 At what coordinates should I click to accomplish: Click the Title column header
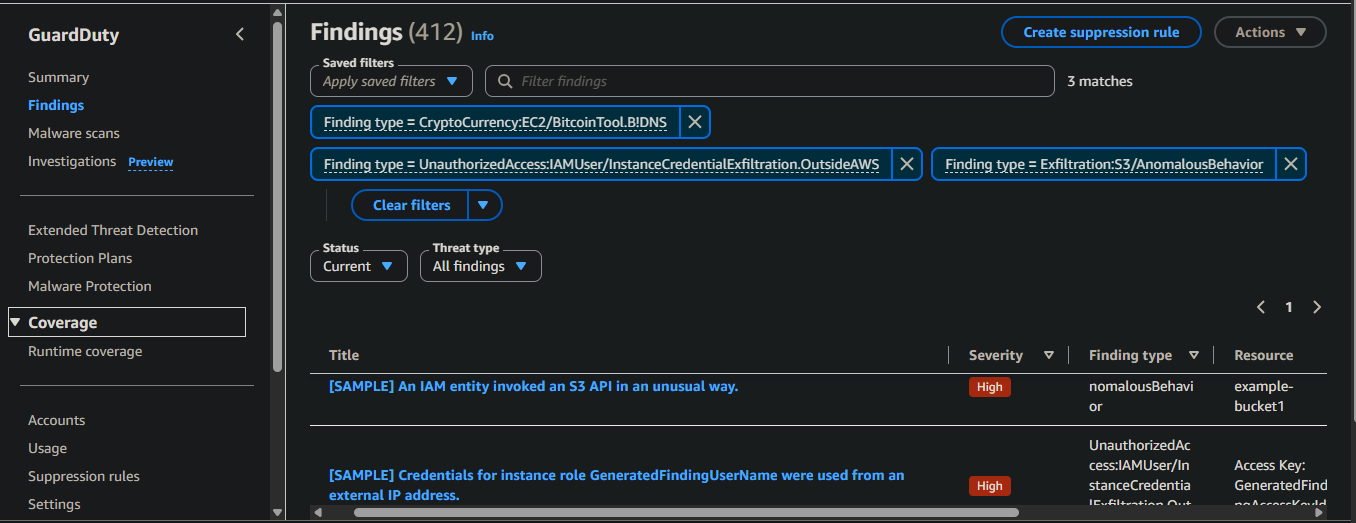tap(344, 355)
